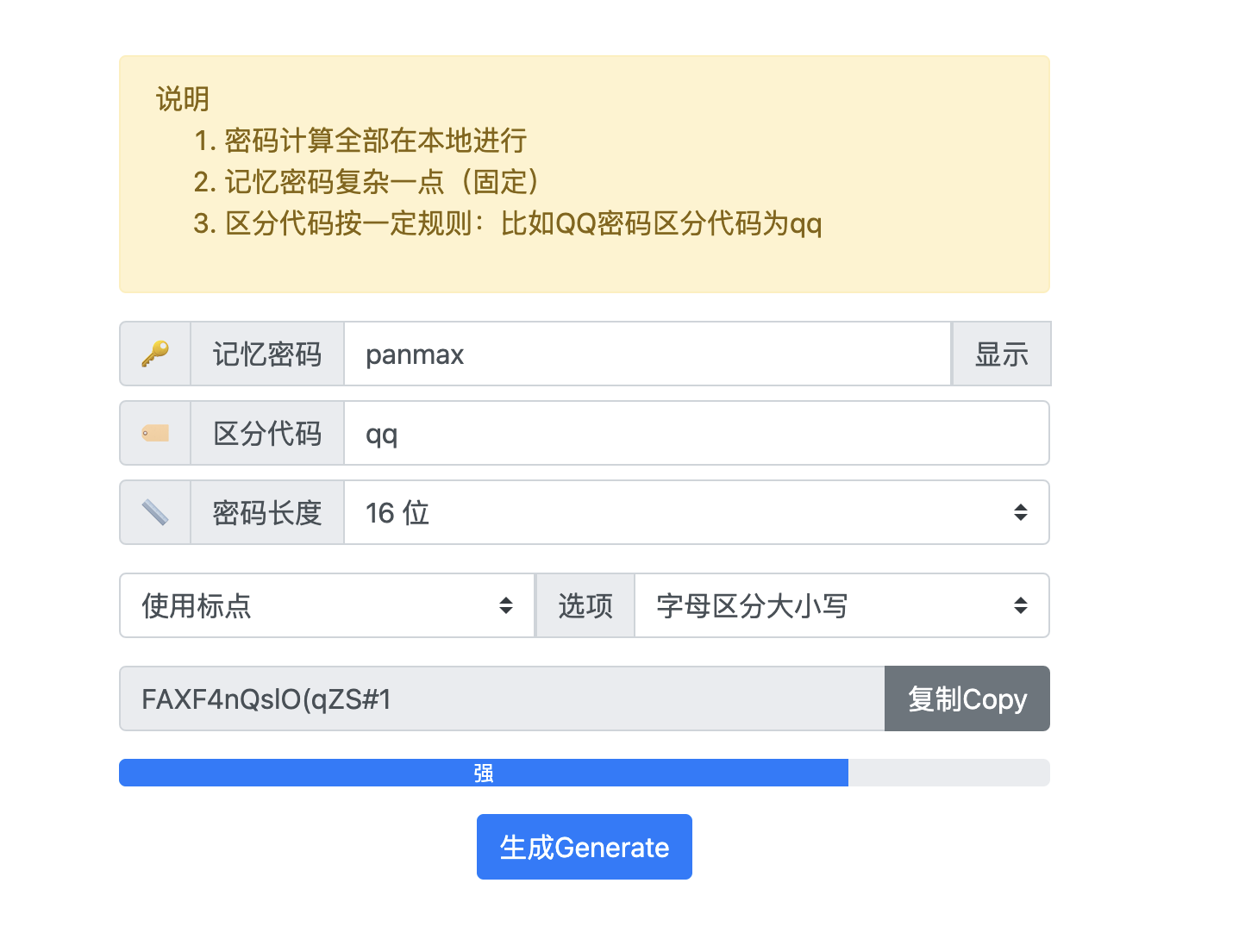1245x952 pixels.
Task: Click the gray unfilled part of strength bar
Action: pyautogui.click(x=948, y=773)
